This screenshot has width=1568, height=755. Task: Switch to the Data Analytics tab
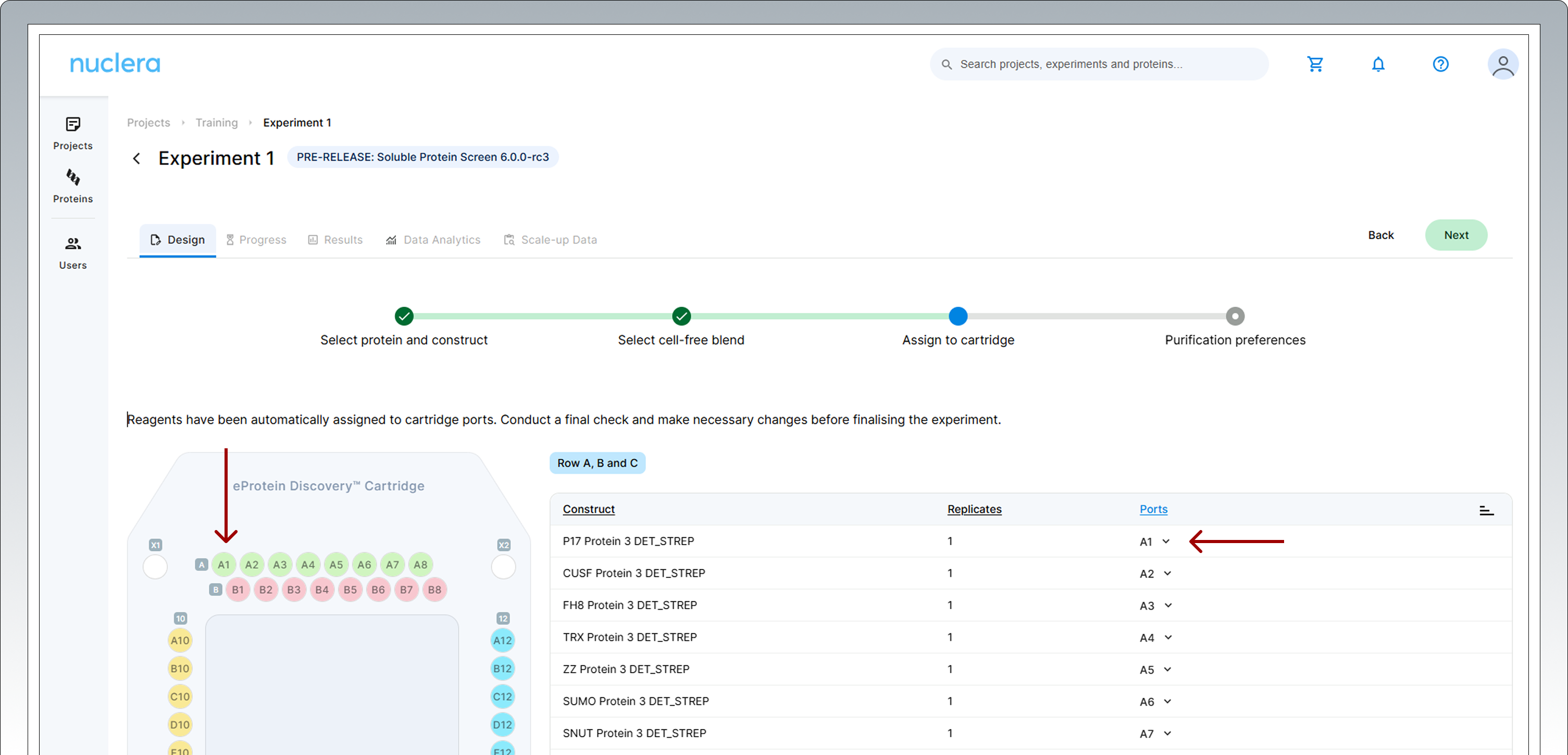[x=433, y=240]
